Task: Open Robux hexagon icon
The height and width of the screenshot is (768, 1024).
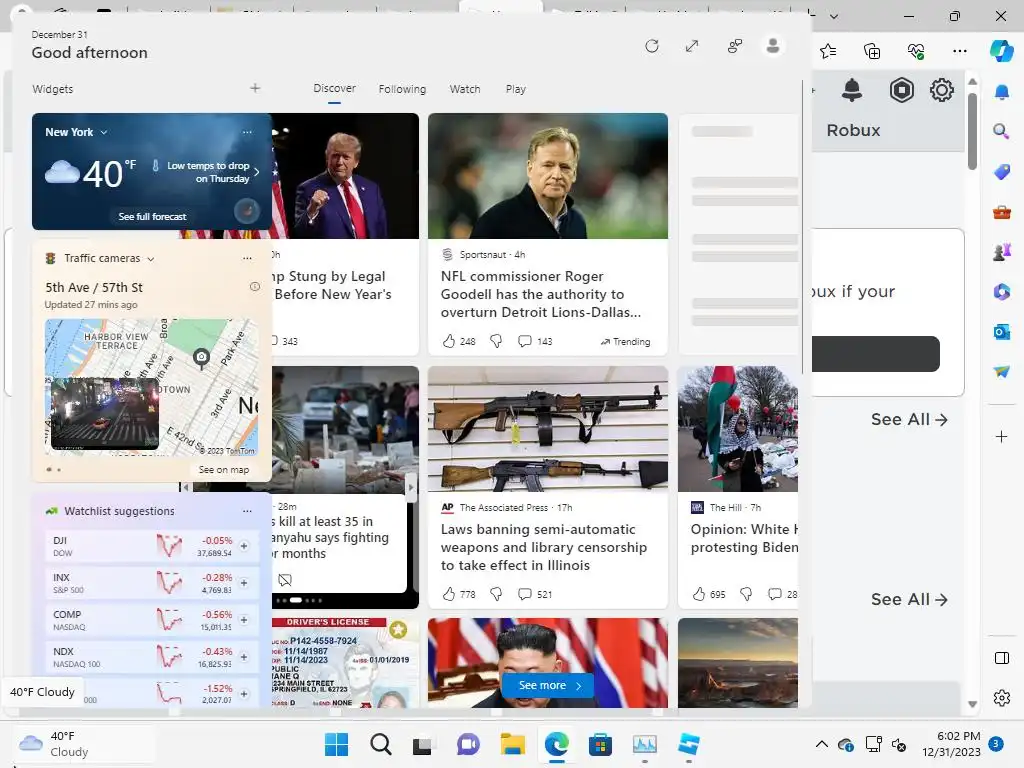Action: tap(901, 90)
